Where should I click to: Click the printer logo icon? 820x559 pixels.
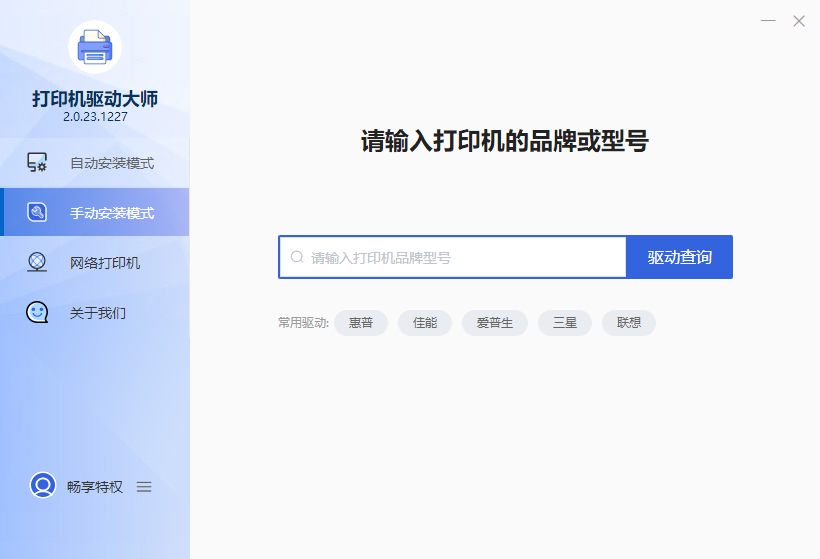tap(95, 47)
